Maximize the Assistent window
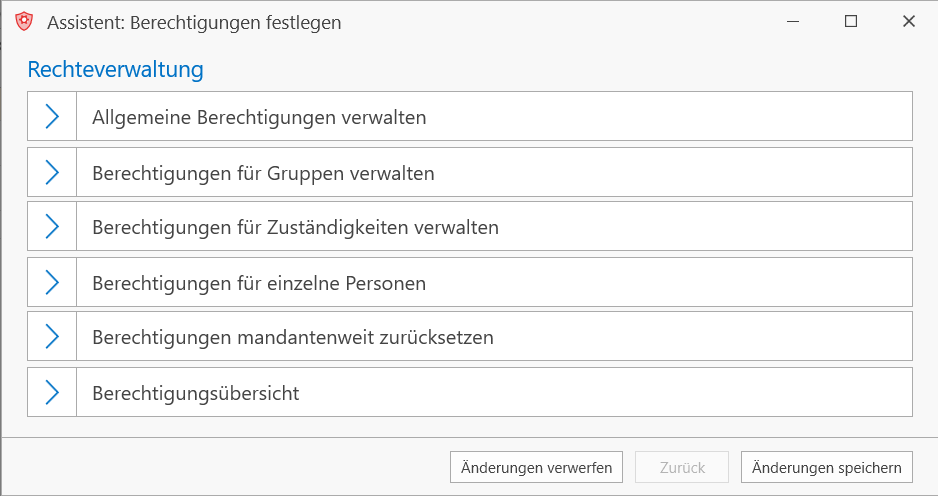The image size is (938, 496). (x=851, y=22)
